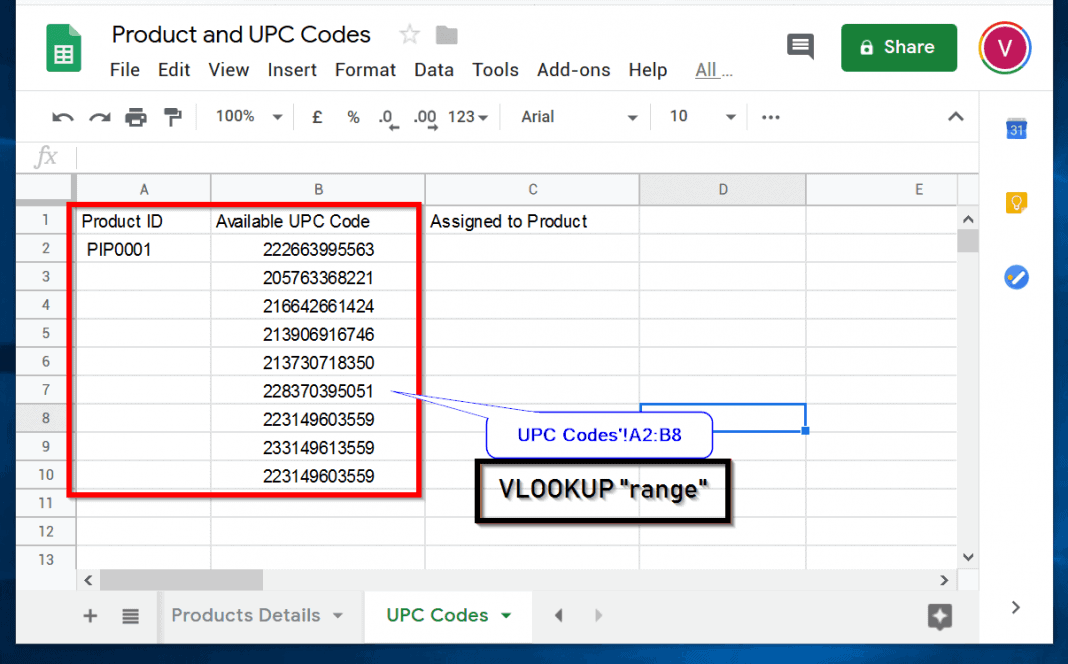Open the Data menu

(434, 69)
